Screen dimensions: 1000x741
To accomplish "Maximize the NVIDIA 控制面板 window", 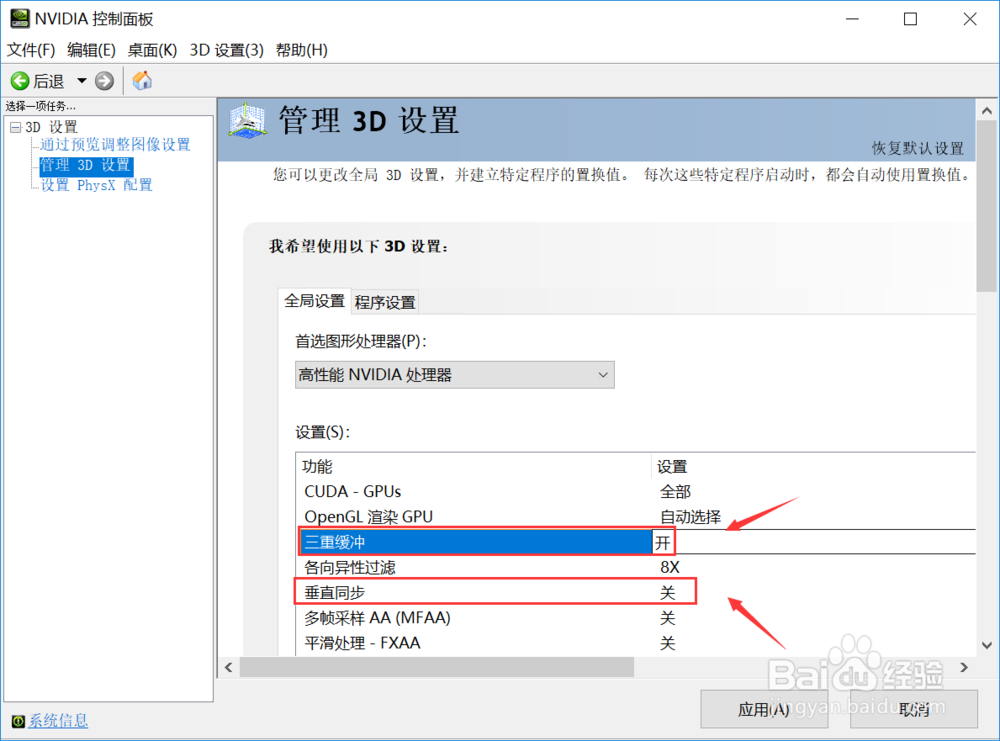I will point(911,19).
